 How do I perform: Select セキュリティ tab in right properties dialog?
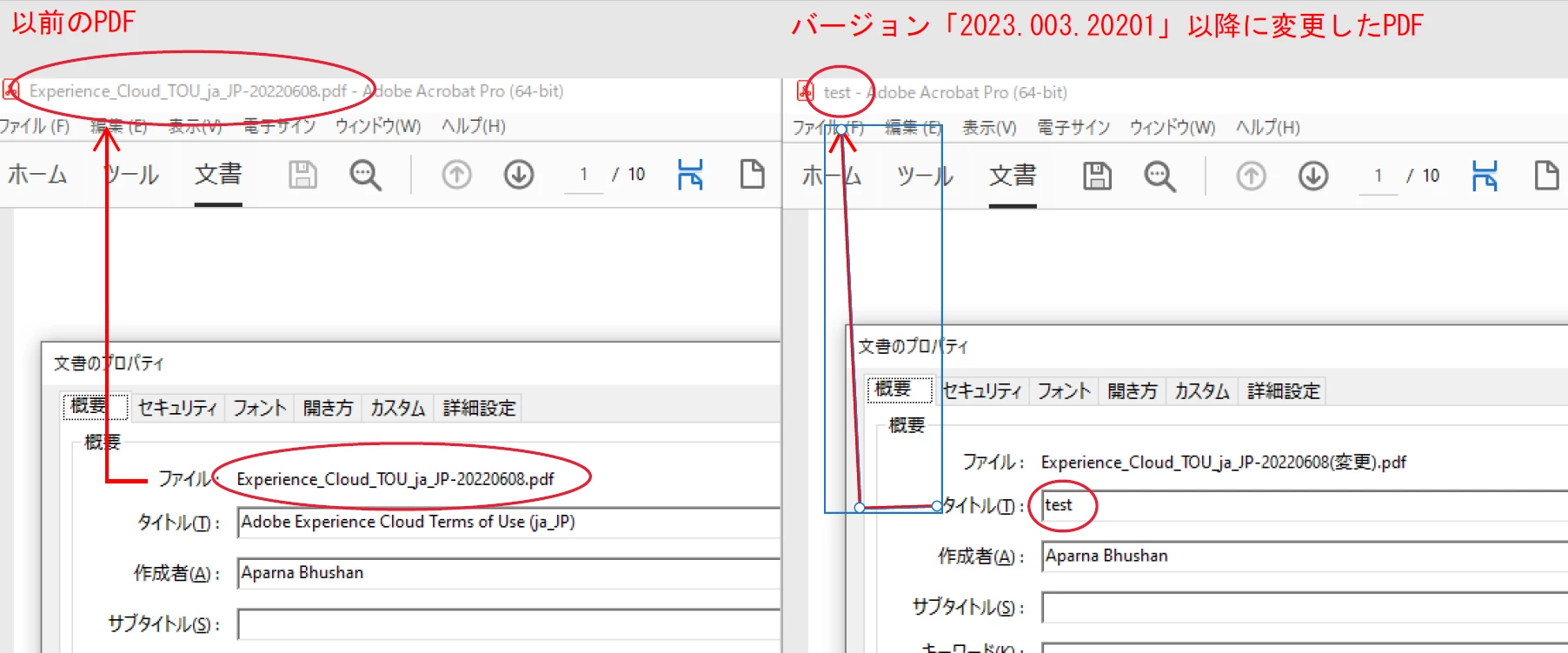981,390
